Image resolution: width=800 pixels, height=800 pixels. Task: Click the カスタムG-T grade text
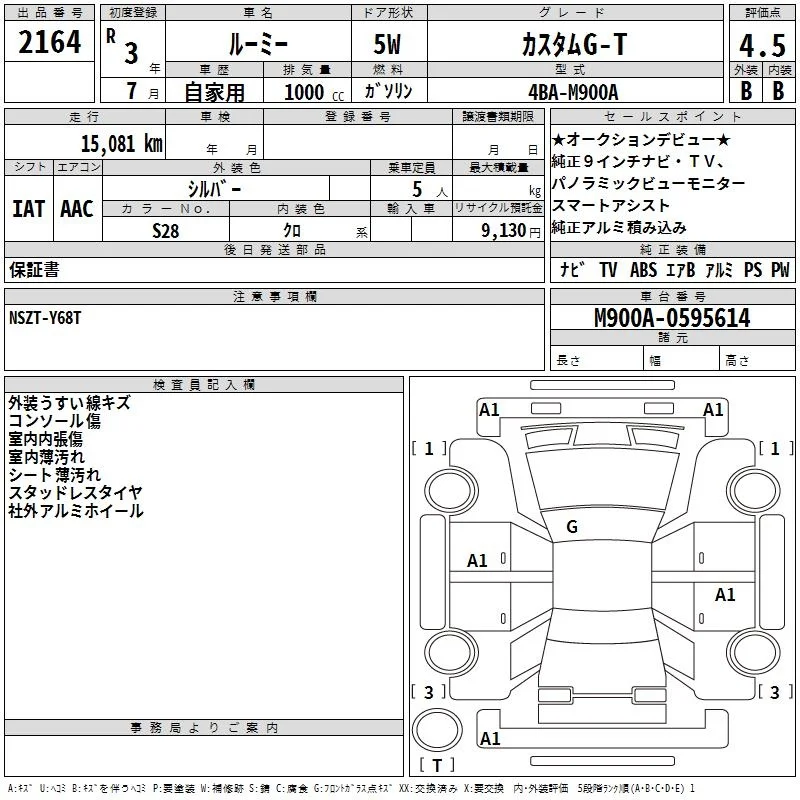[x=574, y=44]
